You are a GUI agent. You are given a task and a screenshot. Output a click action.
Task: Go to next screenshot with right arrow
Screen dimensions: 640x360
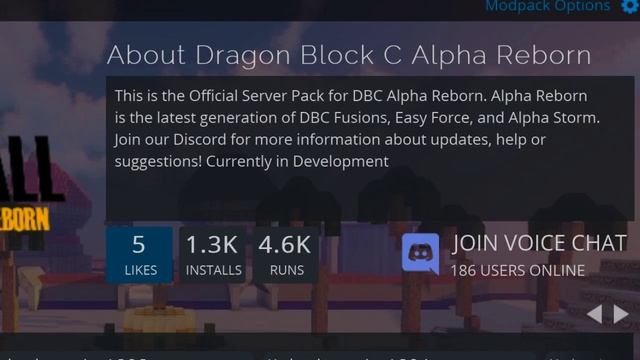click(621, 314)
